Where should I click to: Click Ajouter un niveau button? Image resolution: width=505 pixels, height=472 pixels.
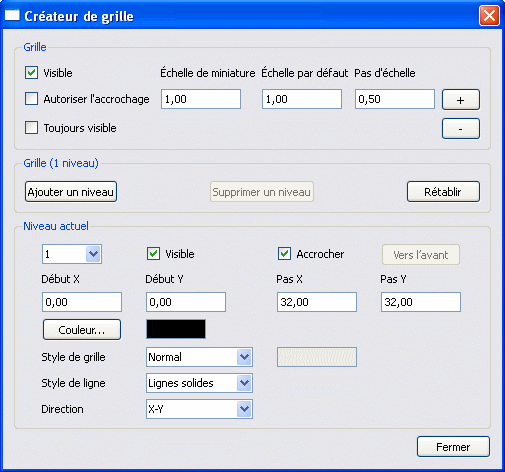click(x=71, y=192)
